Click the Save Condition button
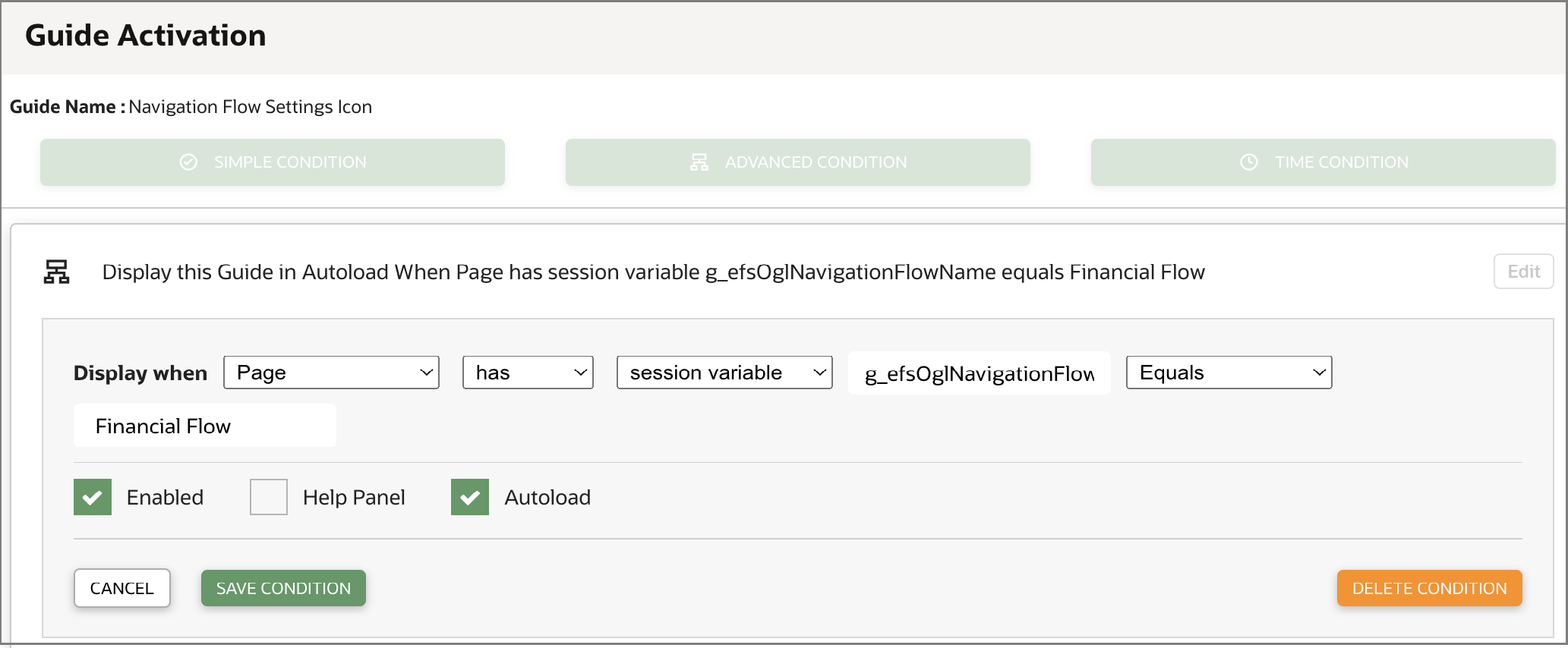The width and height of the screenshot is (1568, 648). pyautogui.click(x=282, y=587)
